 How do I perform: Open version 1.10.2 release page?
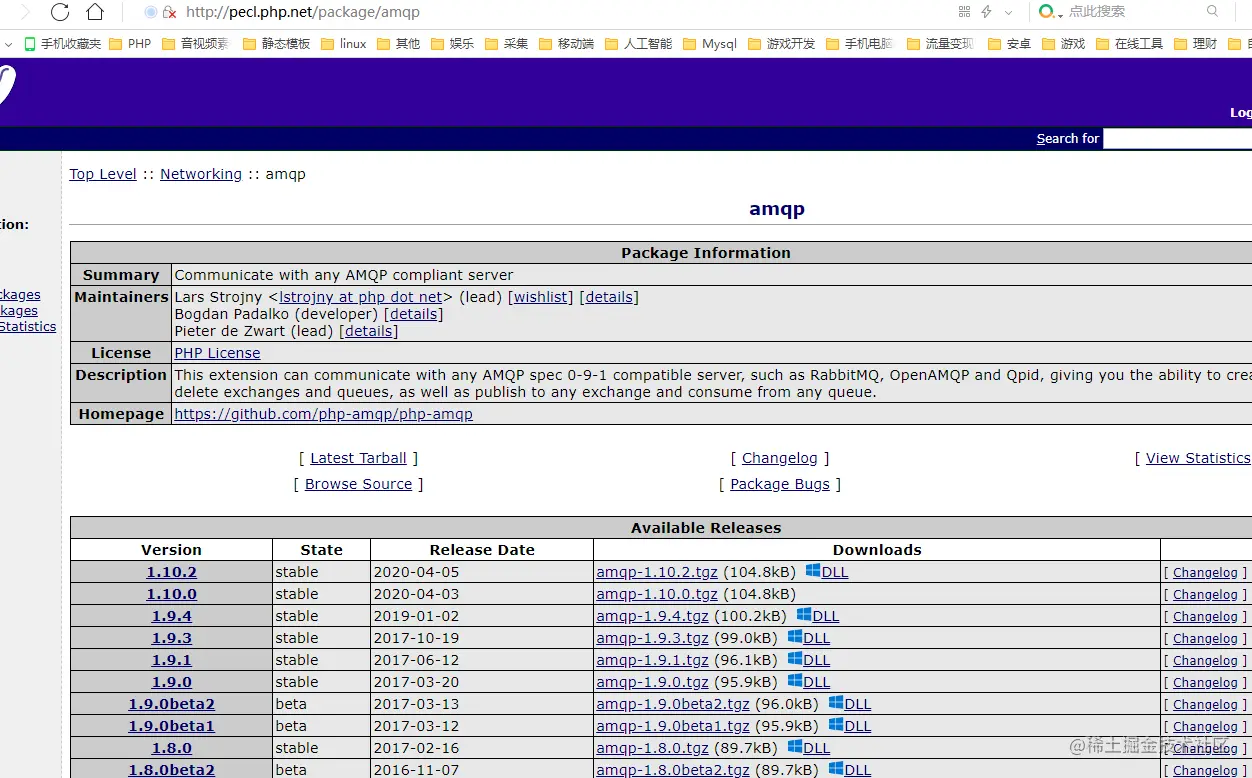coord(172,572)
